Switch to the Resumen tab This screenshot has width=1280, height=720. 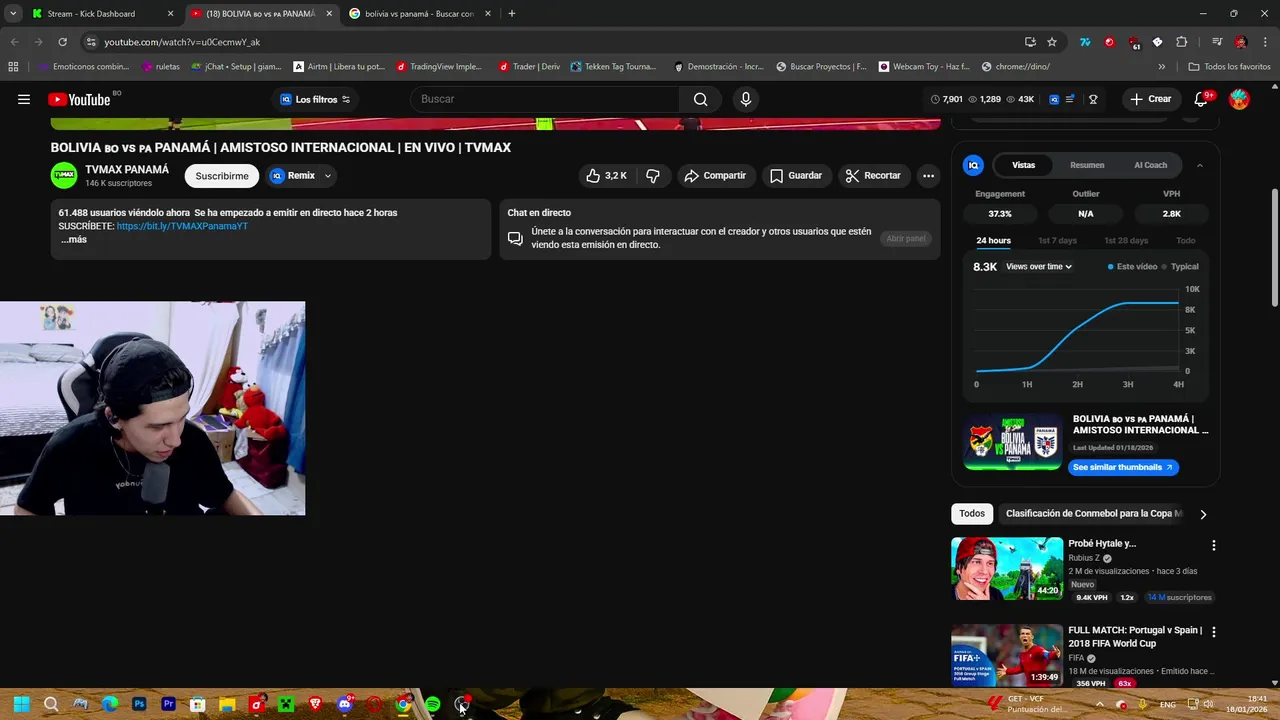(1087, 165)
